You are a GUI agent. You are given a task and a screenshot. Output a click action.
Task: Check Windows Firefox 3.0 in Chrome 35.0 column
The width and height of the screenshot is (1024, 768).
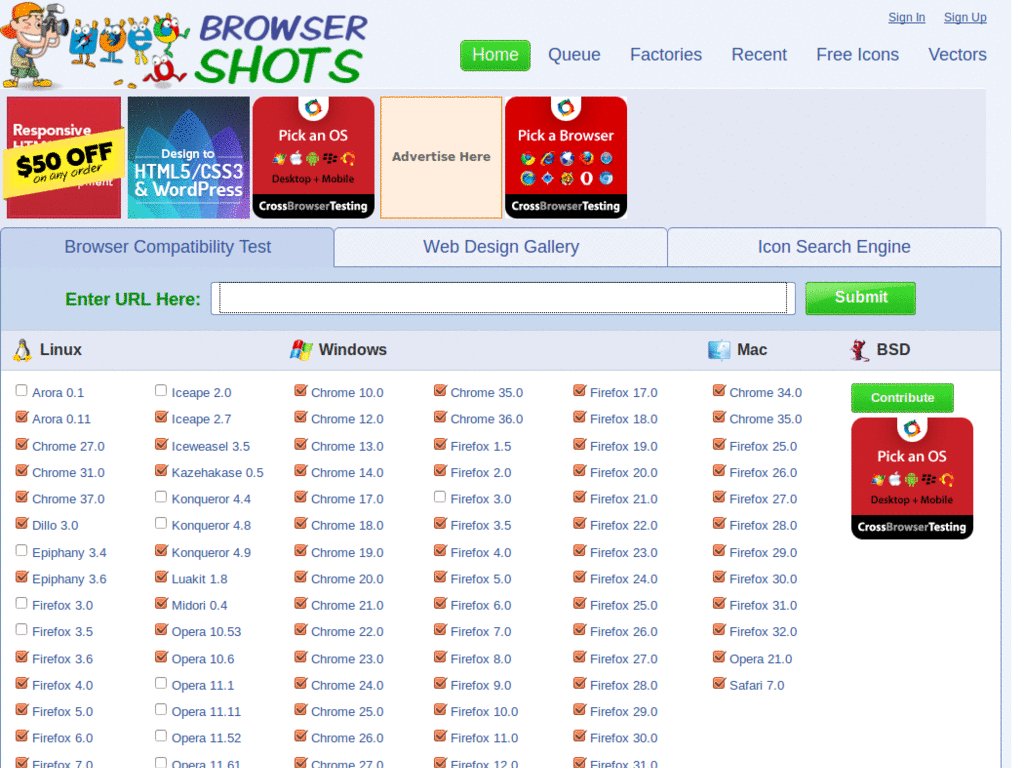[440, 497]
